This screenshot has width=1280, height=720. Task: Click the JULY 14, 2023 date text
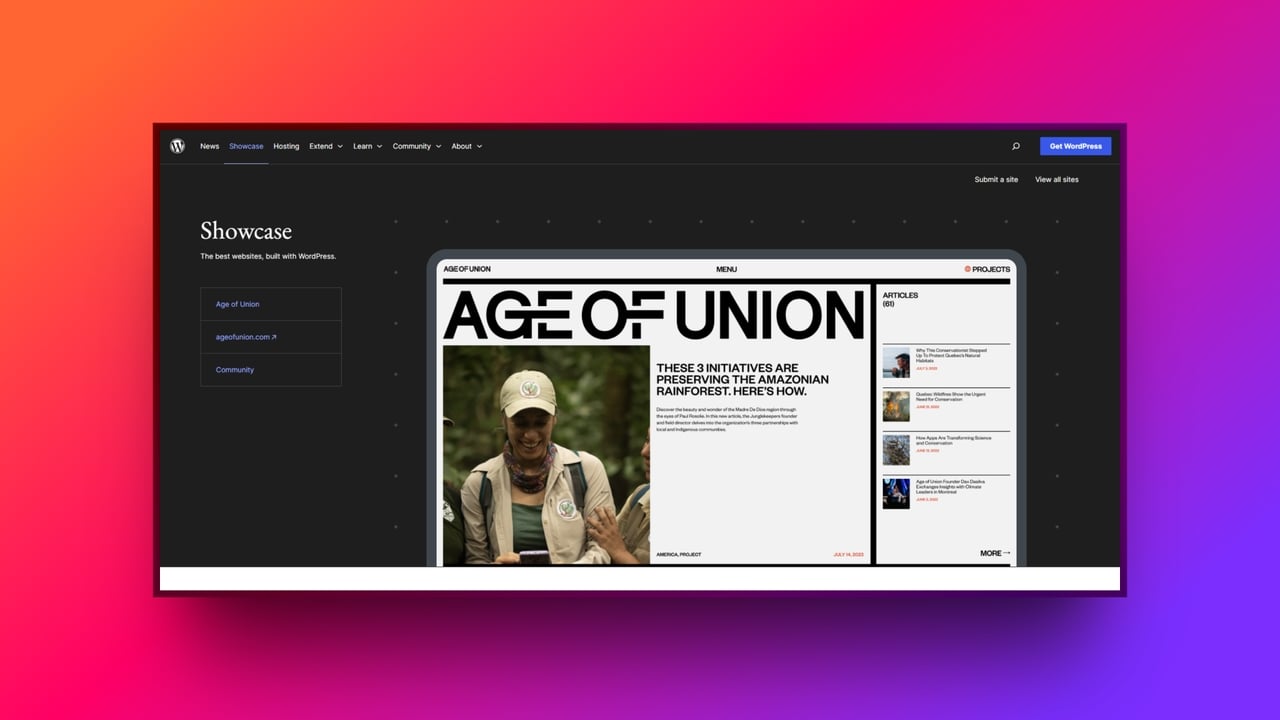848,554
